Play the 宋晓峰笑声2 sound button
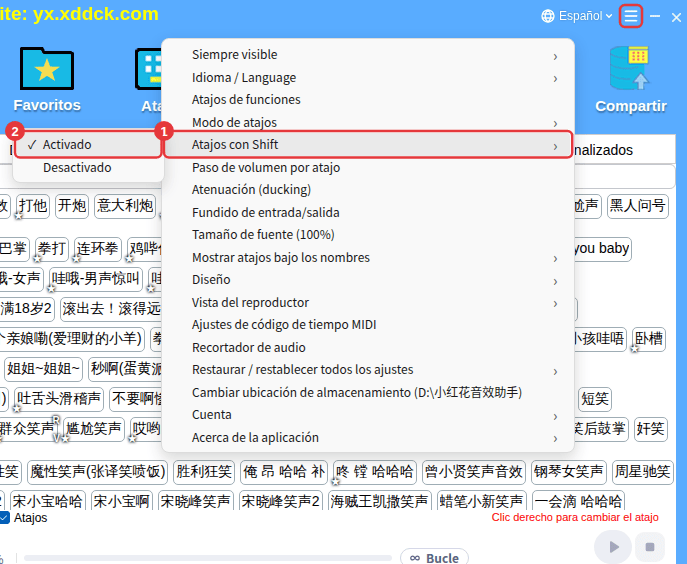The width and height of the screenshot is (687, 564). 281,501
